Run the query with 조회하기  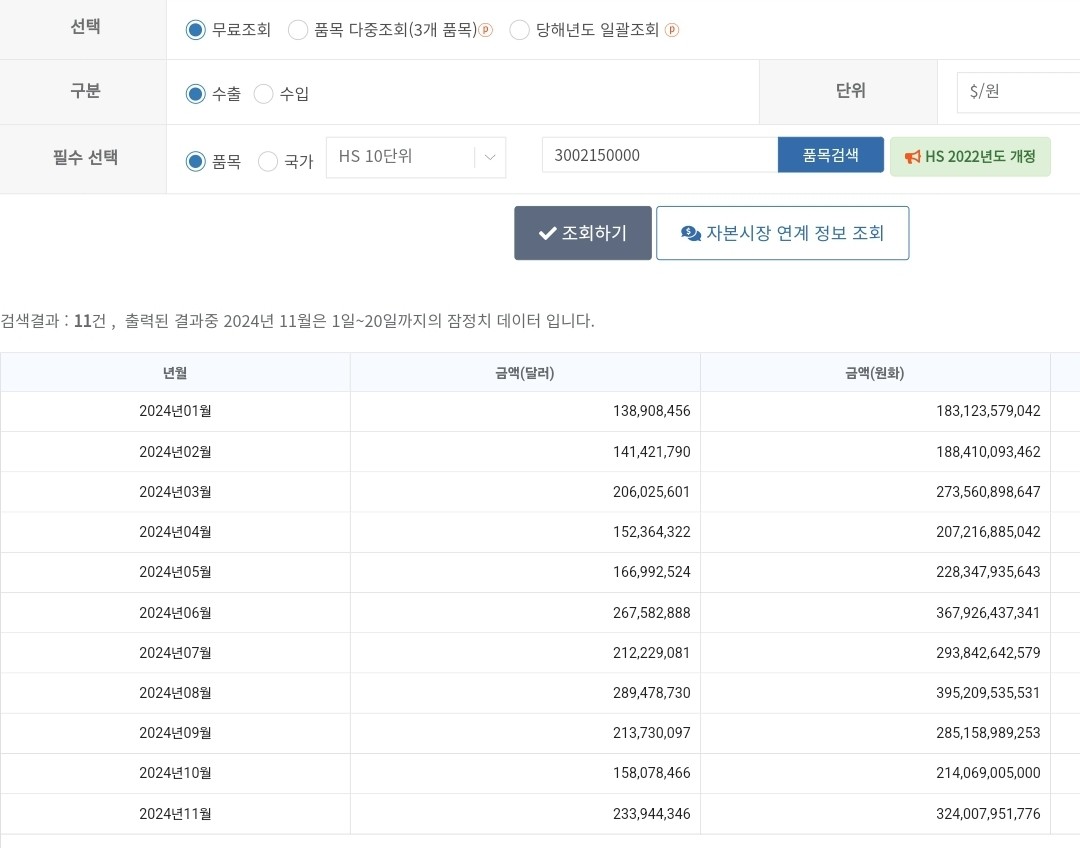(x=582, y=233)
